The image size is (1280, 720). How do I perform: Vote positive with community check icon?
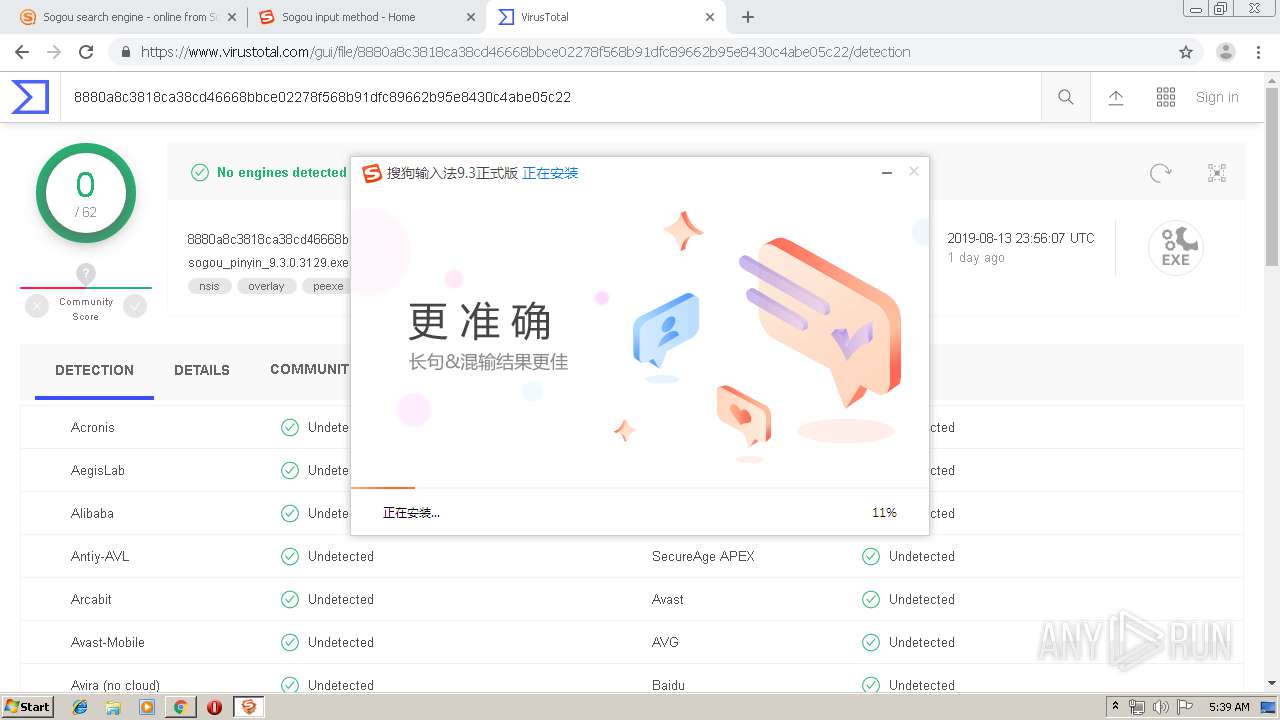135,307
